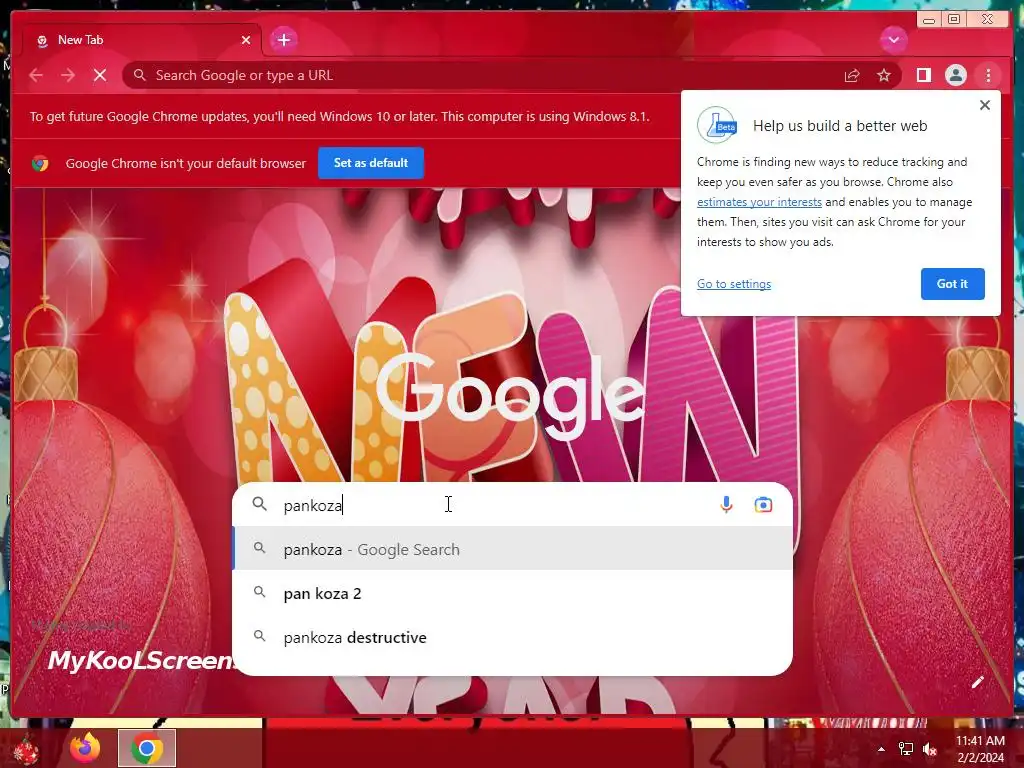Customize this page with pencil icon
The image size is (1024, 768).
coord(977,682)
